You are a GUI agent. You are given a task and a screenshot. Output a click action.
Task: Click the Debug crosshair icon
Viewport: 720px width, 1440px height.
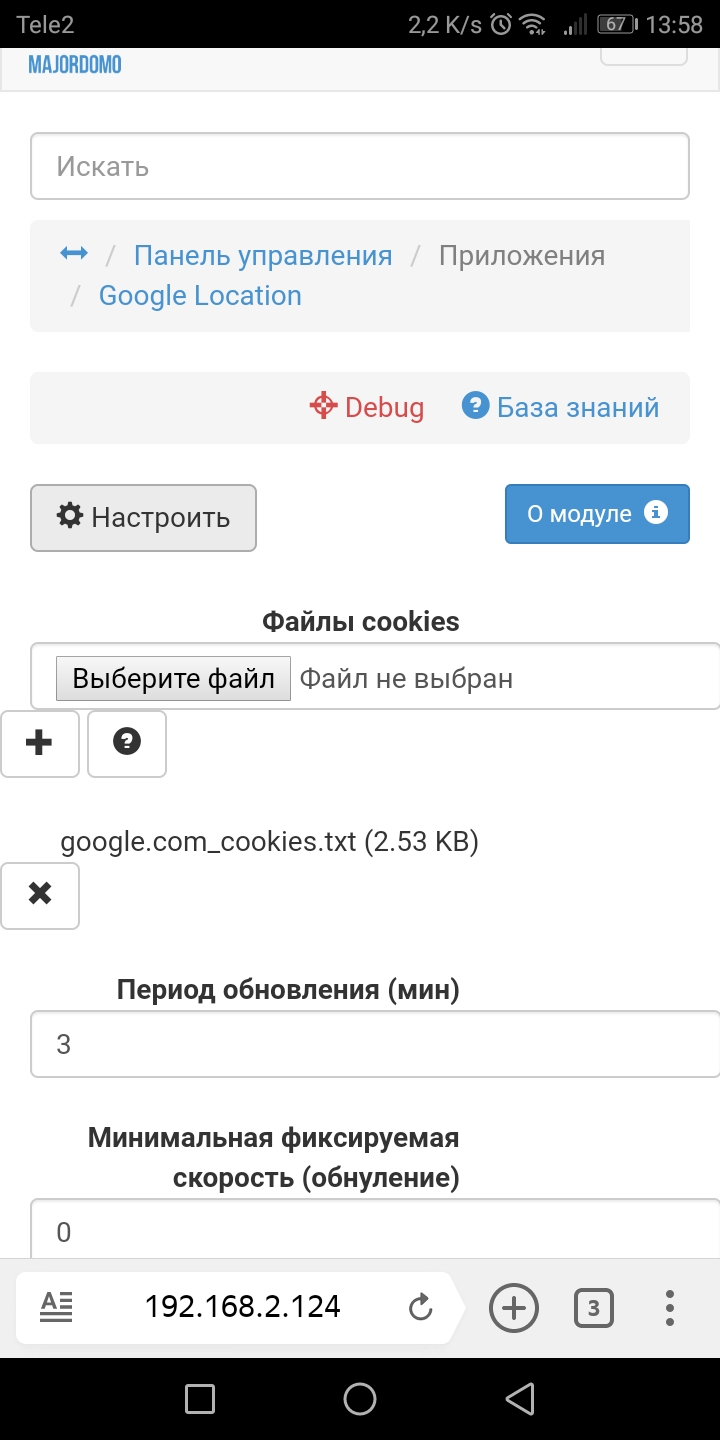pyautogui.click(x=322, y=407)
